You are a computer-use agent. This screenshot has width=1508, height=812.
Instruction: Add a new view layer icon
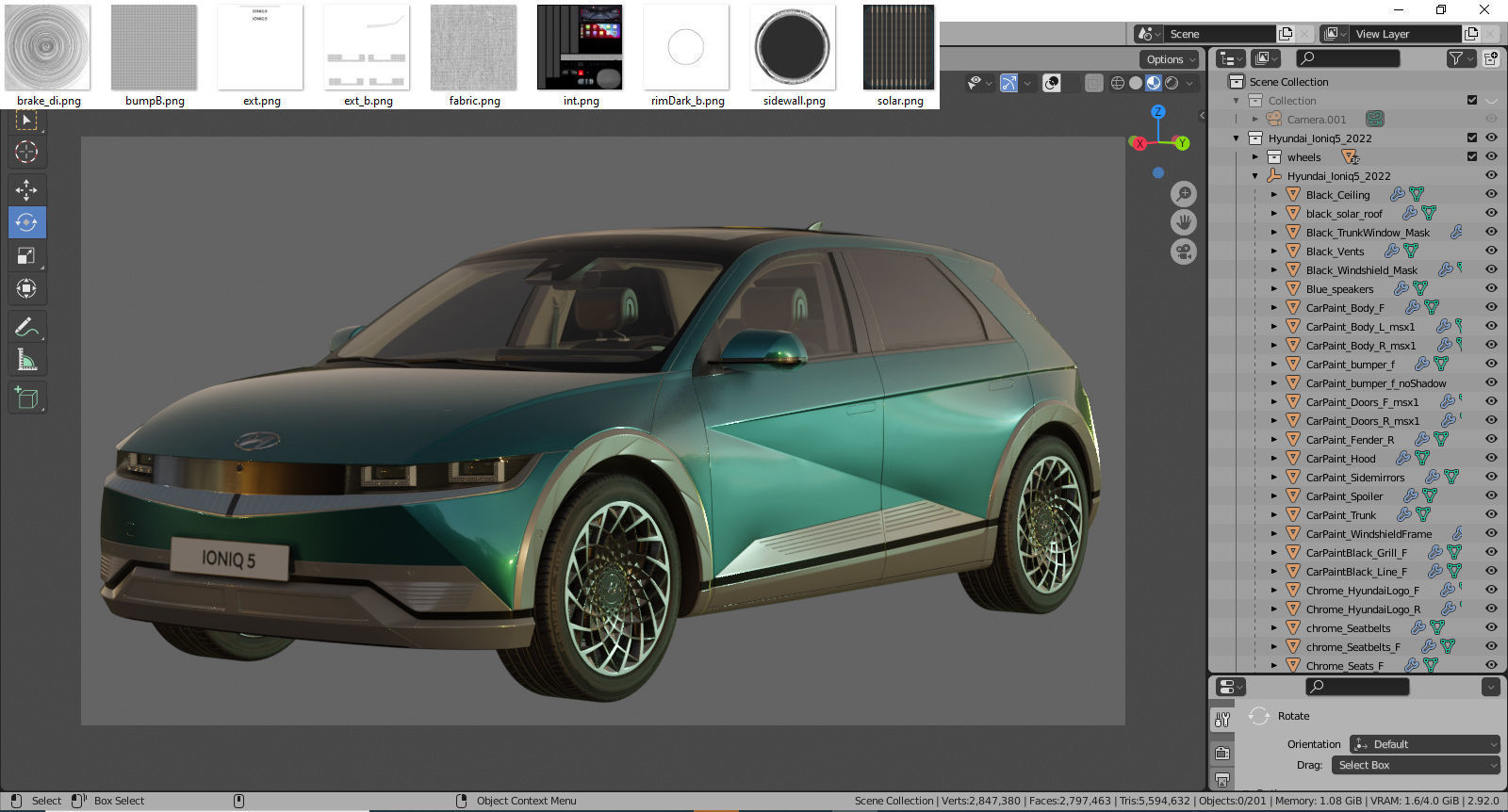1471,34
